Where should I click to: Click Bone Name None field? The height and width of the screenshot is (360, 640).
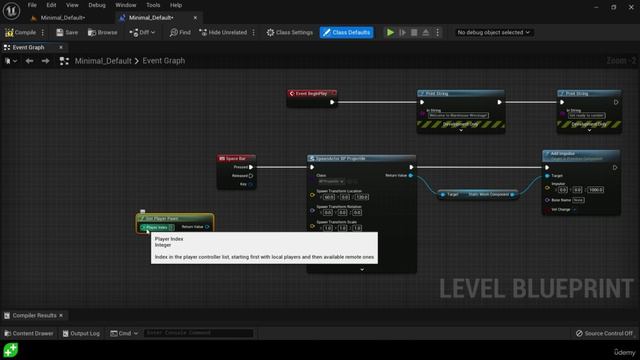[x=578, y=200]
